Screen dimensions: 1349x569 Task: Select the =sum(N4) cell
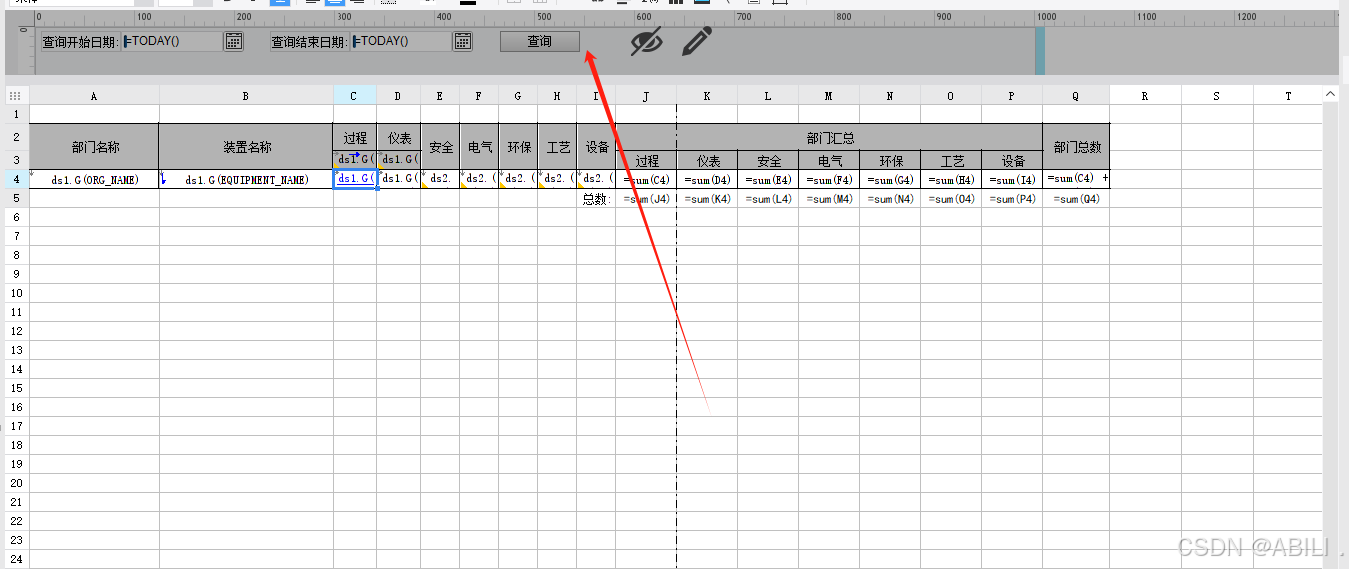[890, 199]
